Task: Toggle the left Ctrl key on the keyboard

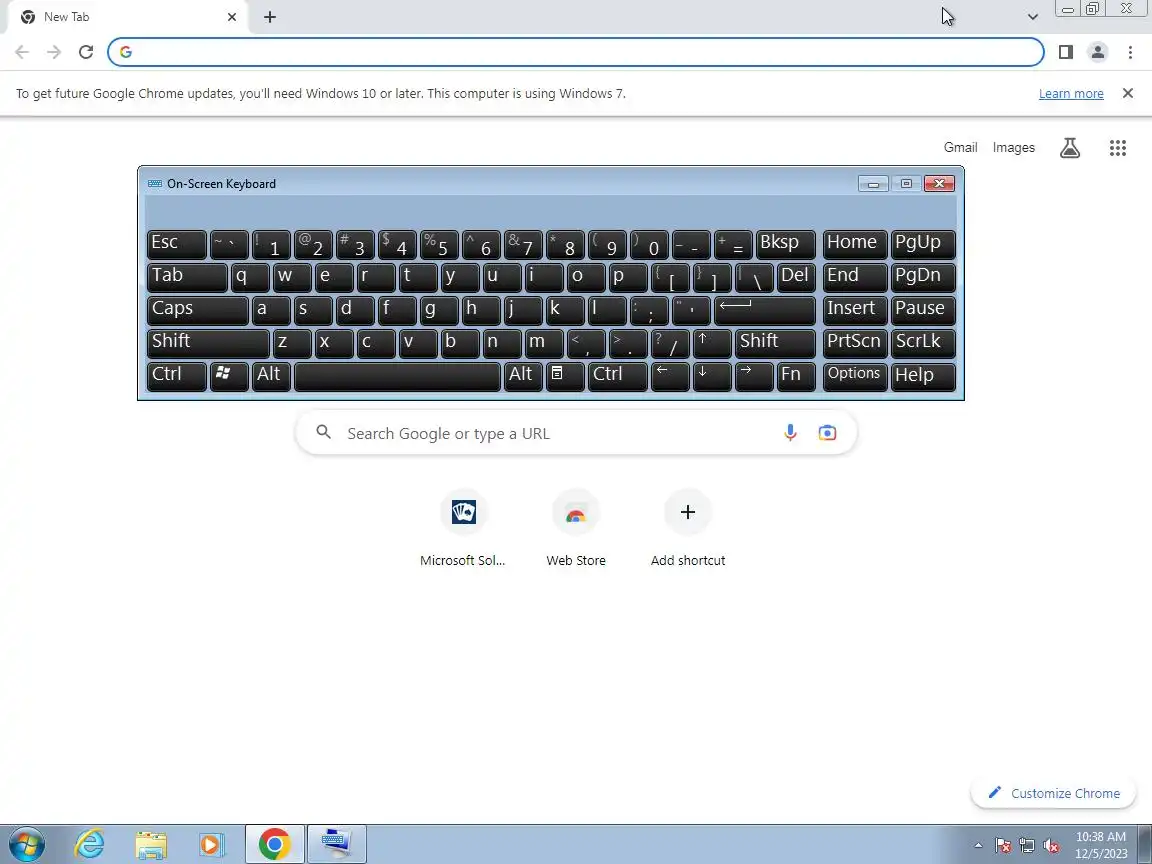Action: (176, 376)
